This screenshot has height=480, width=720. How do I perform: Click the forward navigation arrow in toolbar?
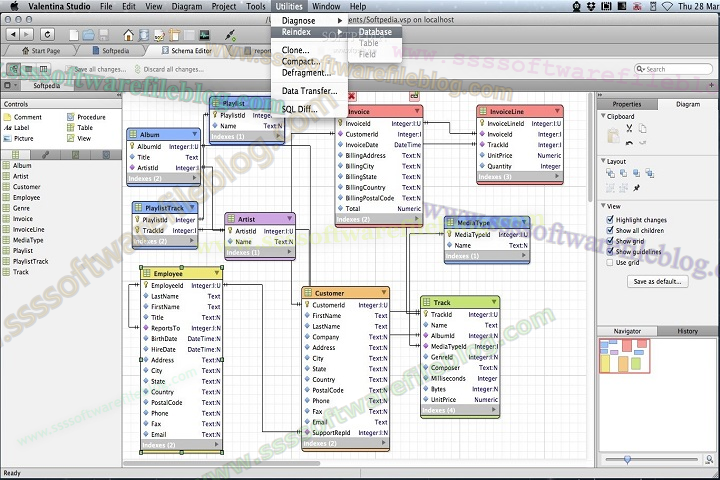pos(27,34)
